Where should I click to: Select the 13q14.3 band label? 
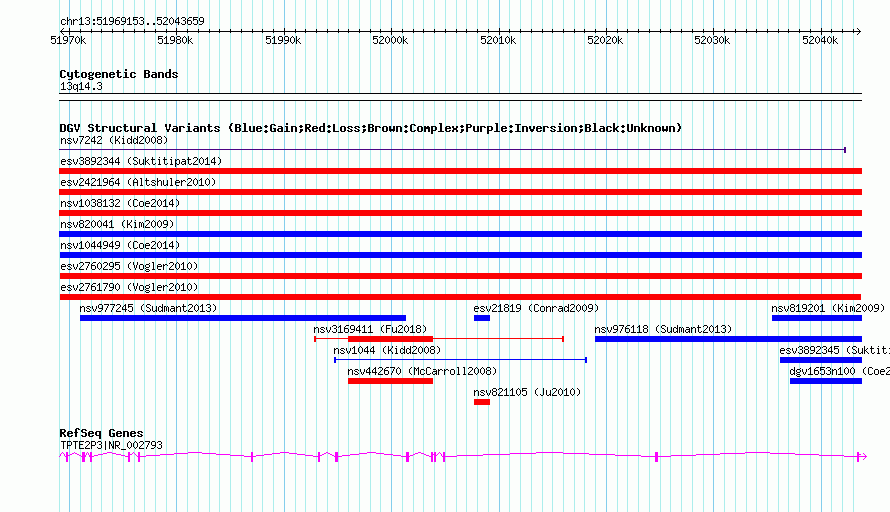[x=81, y=86]
